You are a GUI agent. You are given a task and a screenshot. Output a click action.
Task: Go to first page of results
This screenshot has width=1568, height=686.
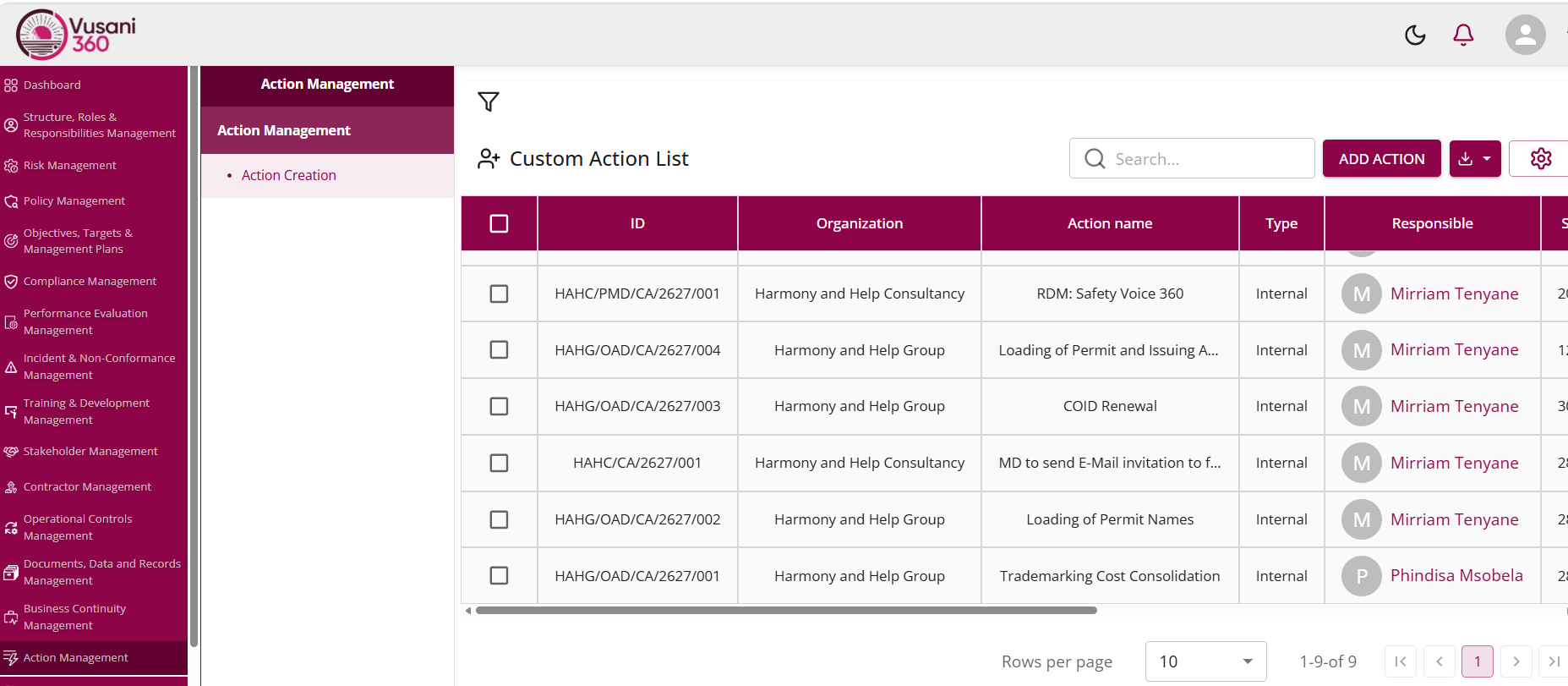point(1400,661)
